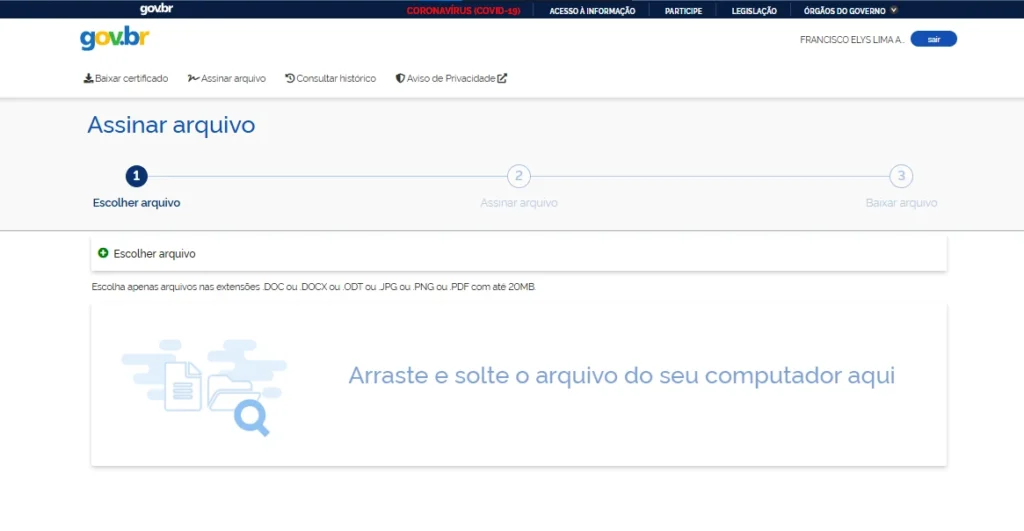Click the external link icon after Aviso de Privacidade

[502, 78]
